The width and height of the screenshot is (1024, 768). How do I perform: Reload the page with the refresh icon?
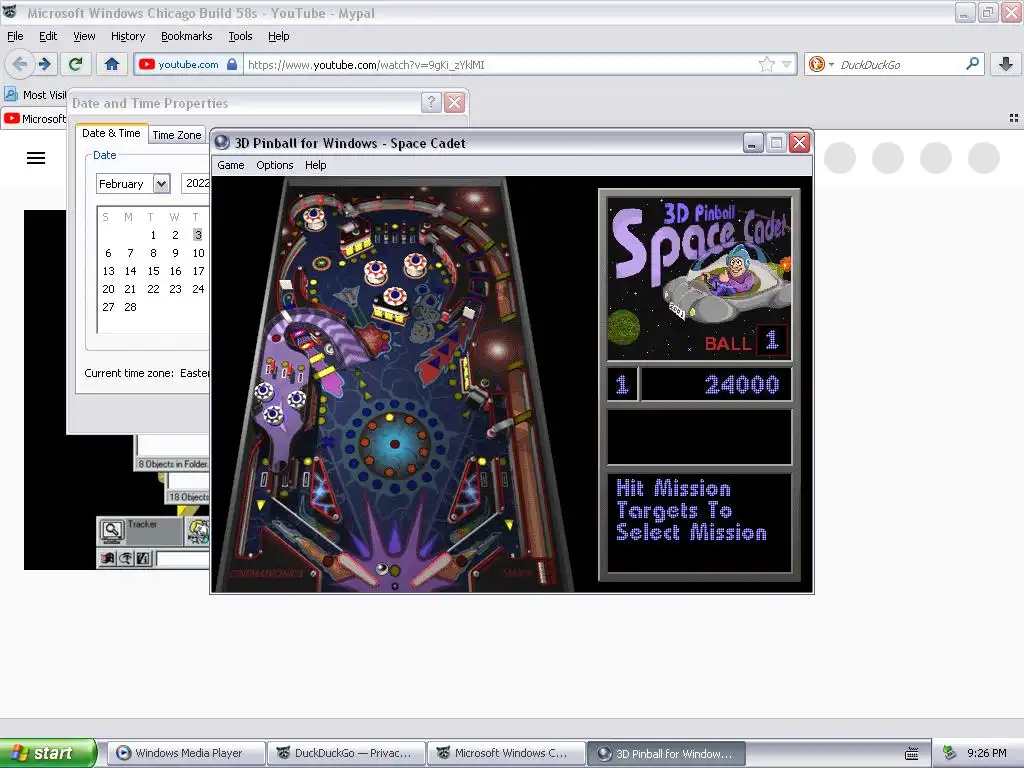[76, 64]
